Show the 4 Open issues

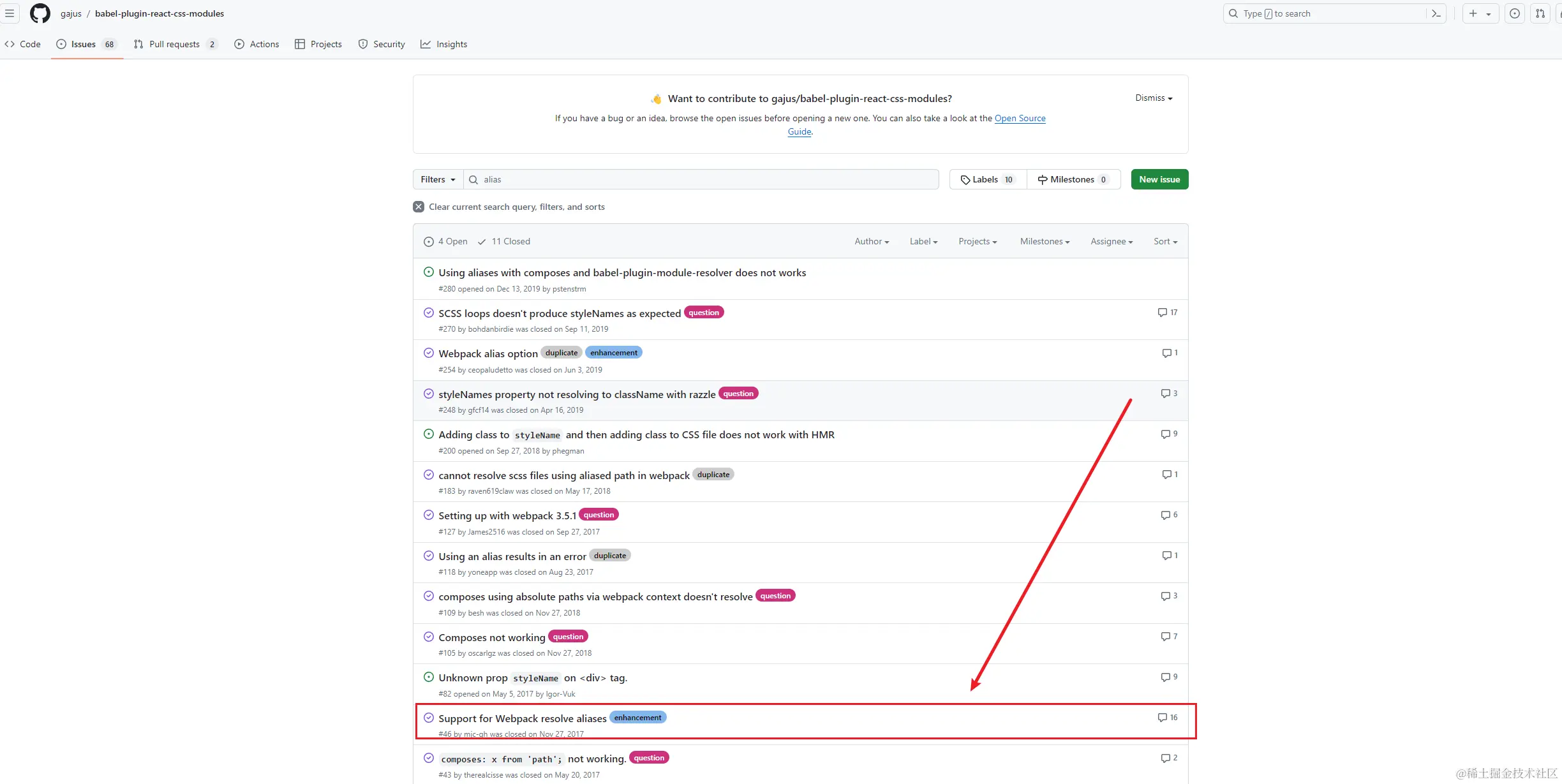point(446,241)
